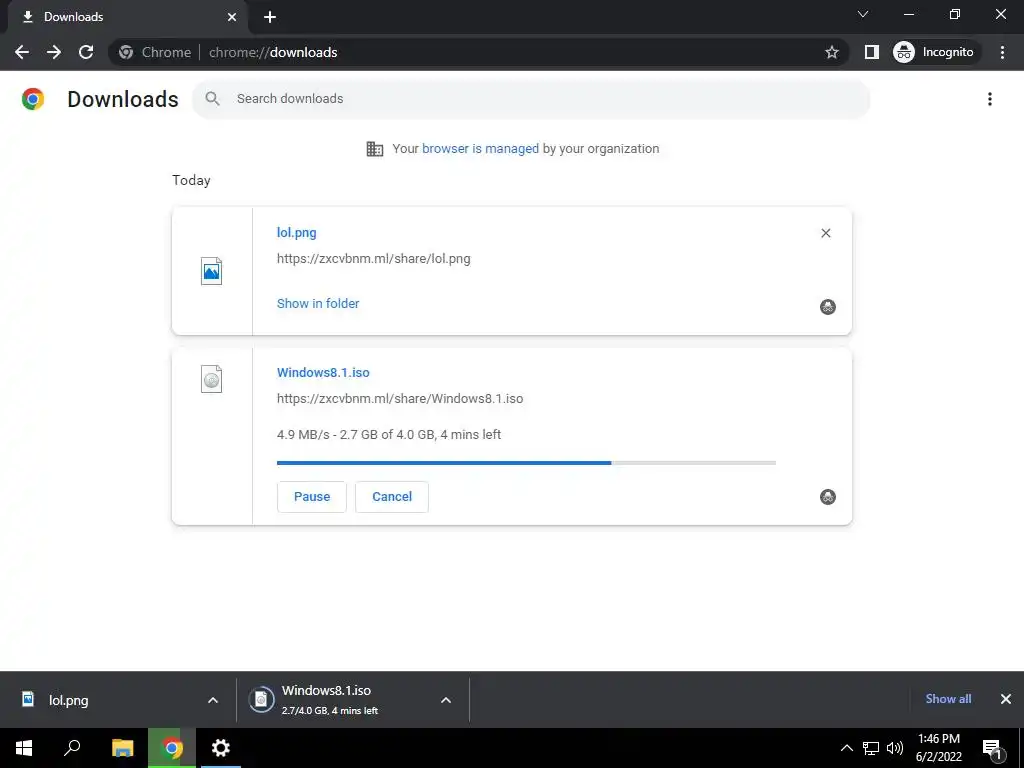Pause the Windows8.1.iso download

312,497
